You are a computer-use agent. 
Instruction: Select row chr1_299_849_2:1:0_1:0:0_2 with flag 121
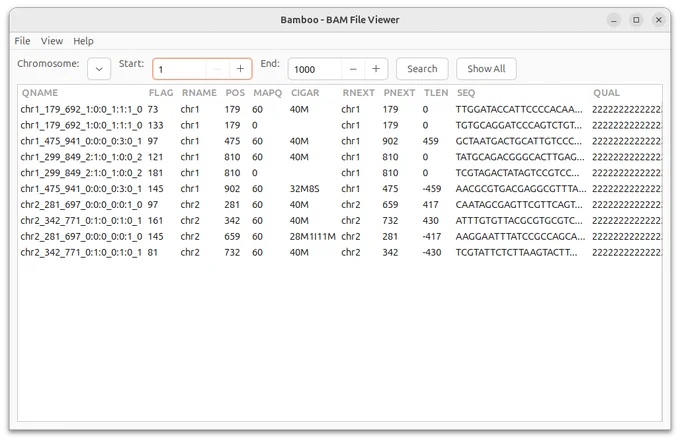340,157
